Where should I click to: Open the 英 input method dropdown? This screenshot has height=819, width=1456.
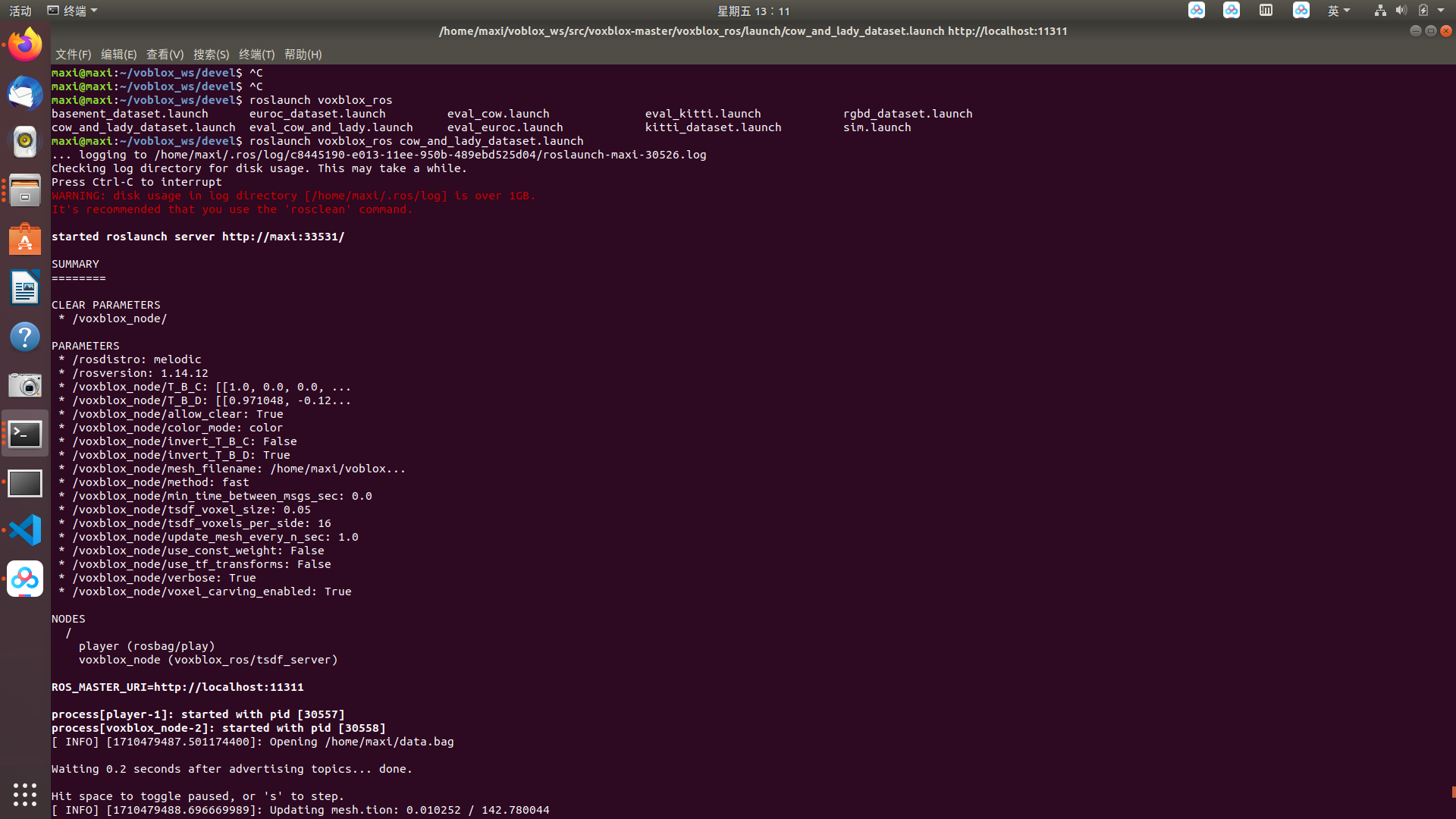coord(1338,11)
